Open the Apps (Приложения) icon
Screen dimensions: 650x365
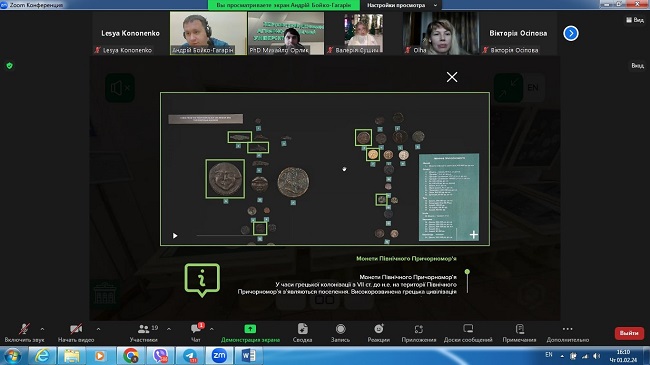(419, 329)
